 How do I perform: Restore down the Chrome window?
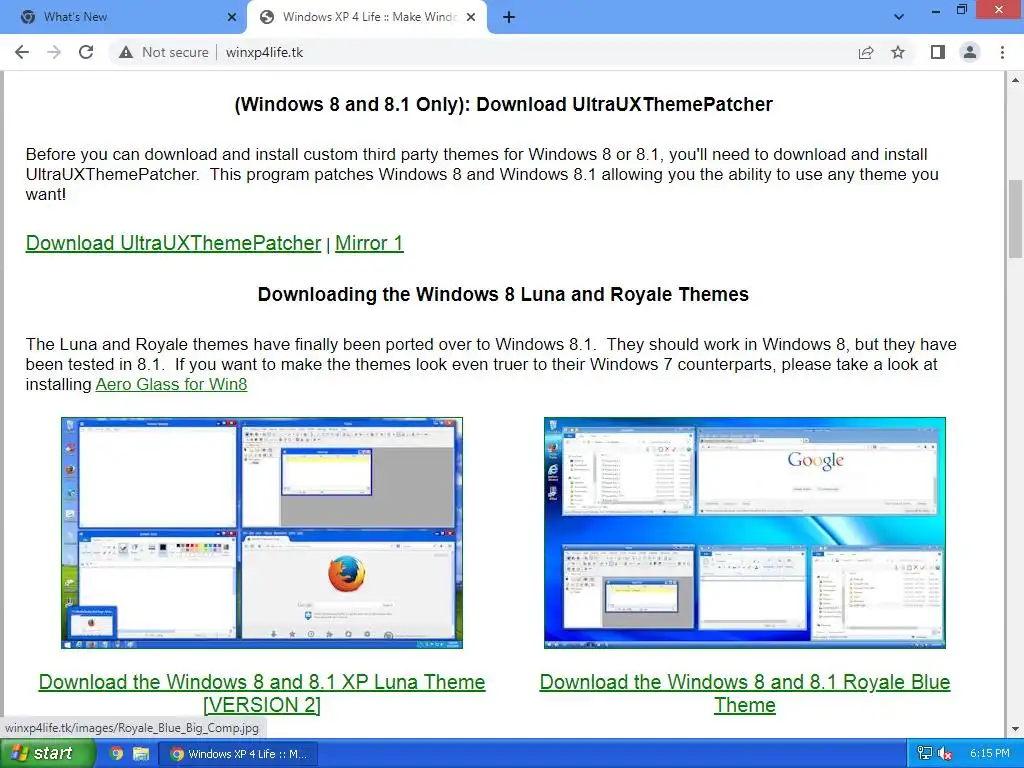pos(962,9)
